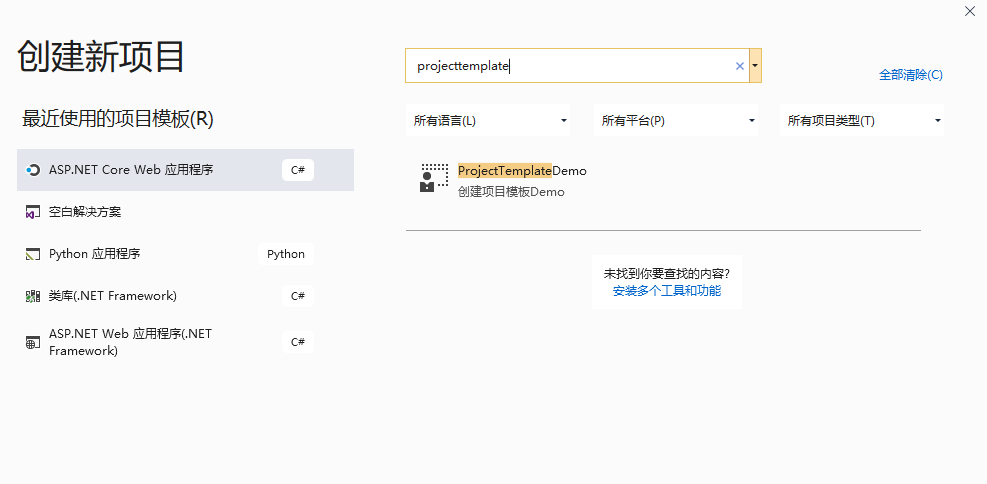This screenshot has height=484, width=987.
Task: Open the 所有语言(L) language filter dropdown
Action: pos(488,120)
